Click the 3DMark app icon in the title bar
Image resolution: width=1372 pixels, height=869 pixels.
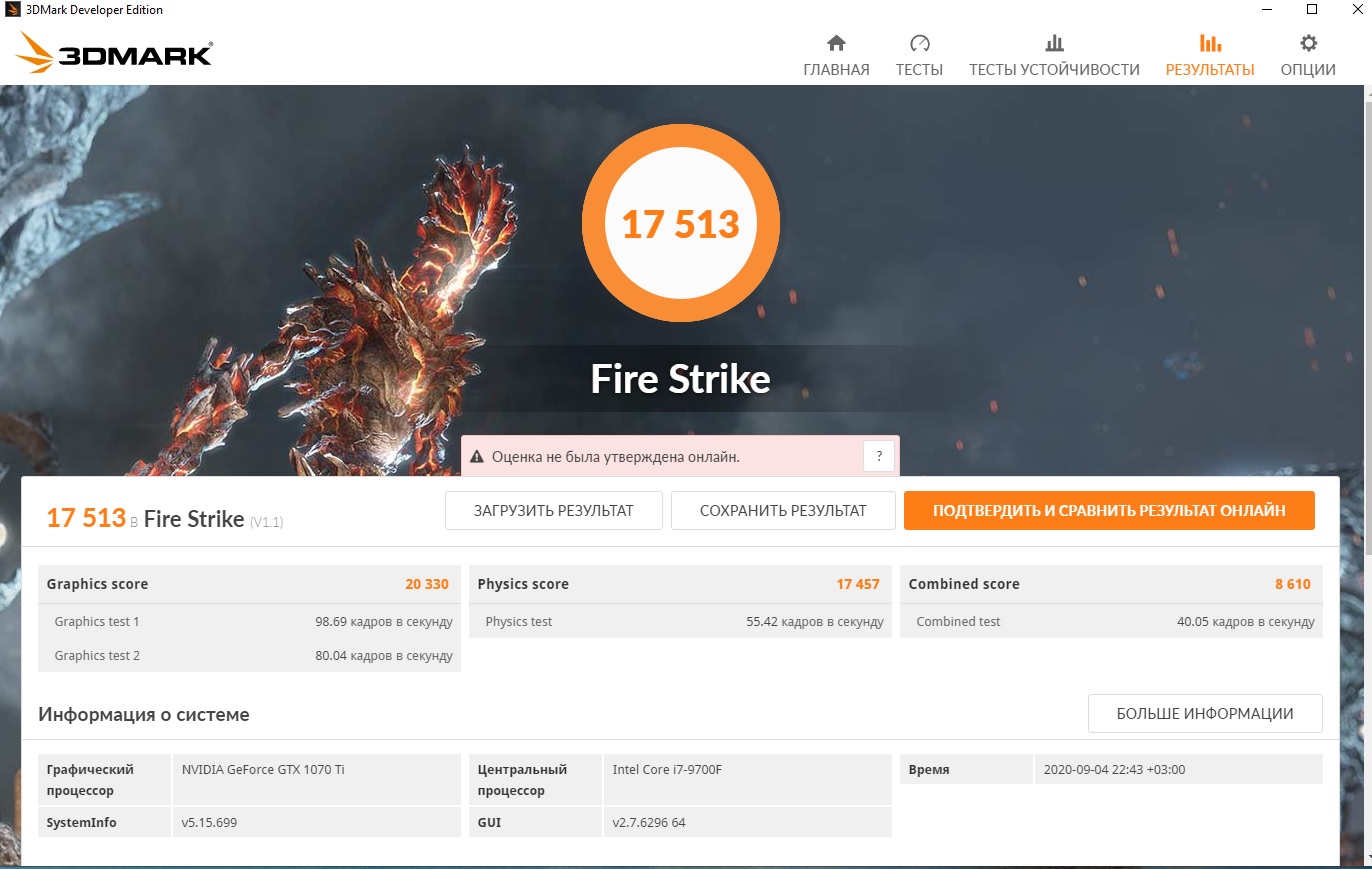coord(13,10)
